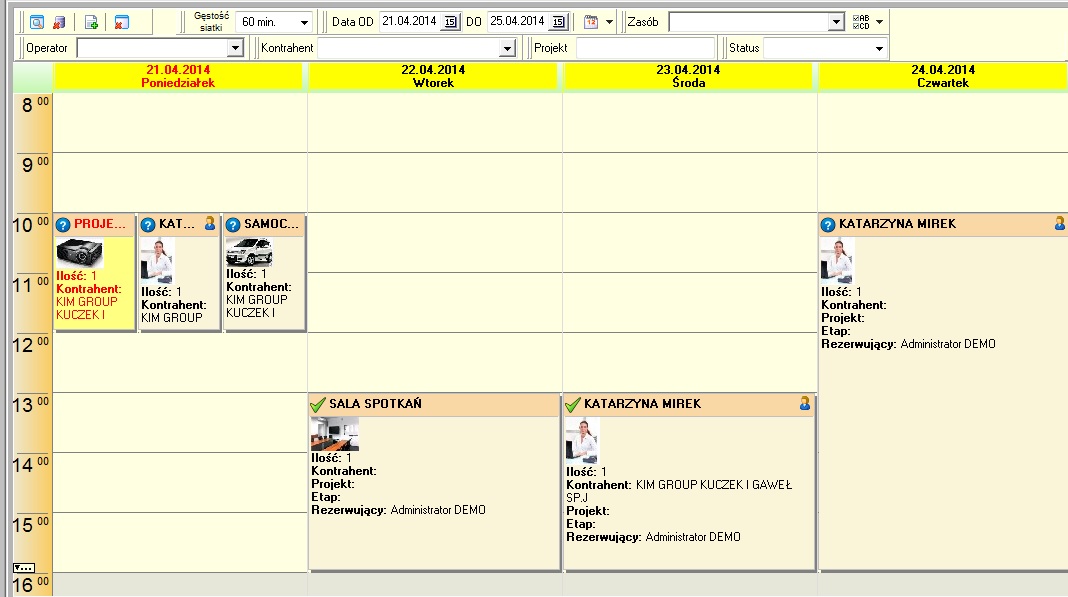Click woman photo in Wednesday KATARZYNA MIREK reservation

coord(582,441)
